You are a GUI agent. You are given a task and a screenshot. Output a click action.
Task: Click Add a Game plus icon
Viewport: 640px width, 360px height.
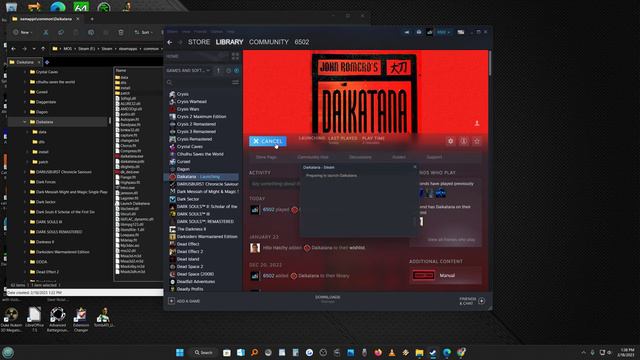[171, 301]
